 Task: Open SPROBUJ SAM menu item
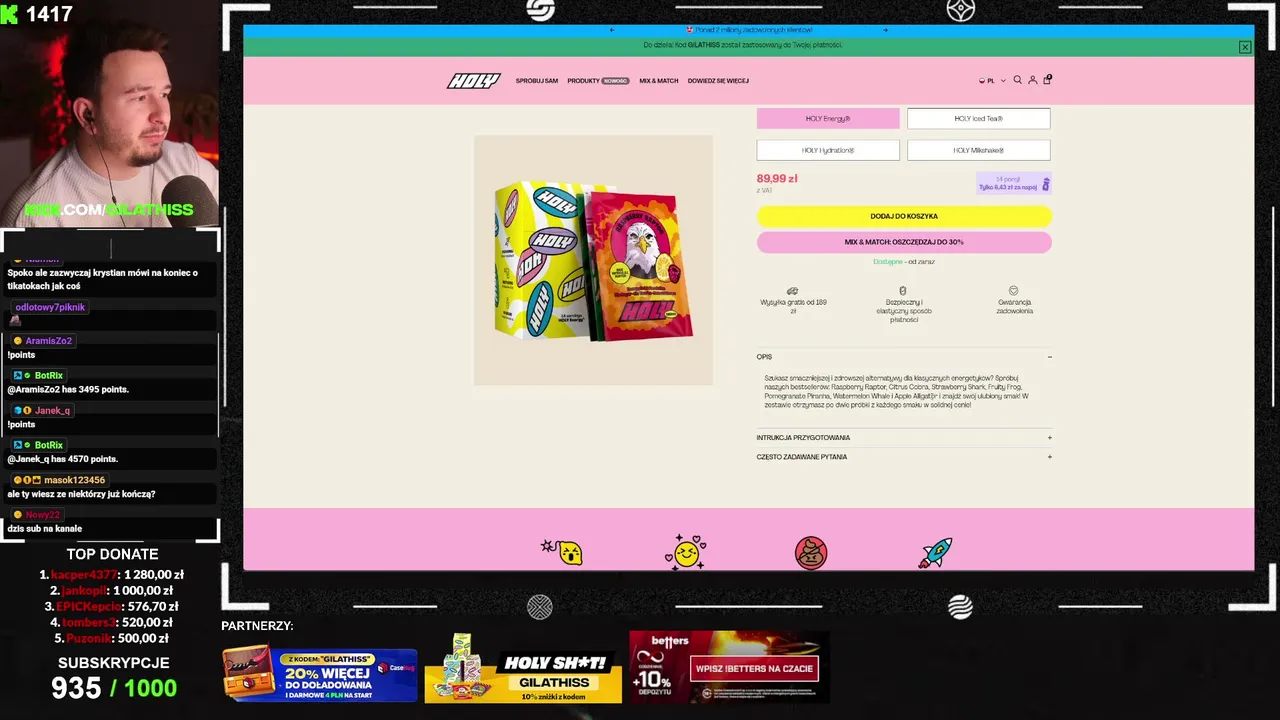point(537,81)
